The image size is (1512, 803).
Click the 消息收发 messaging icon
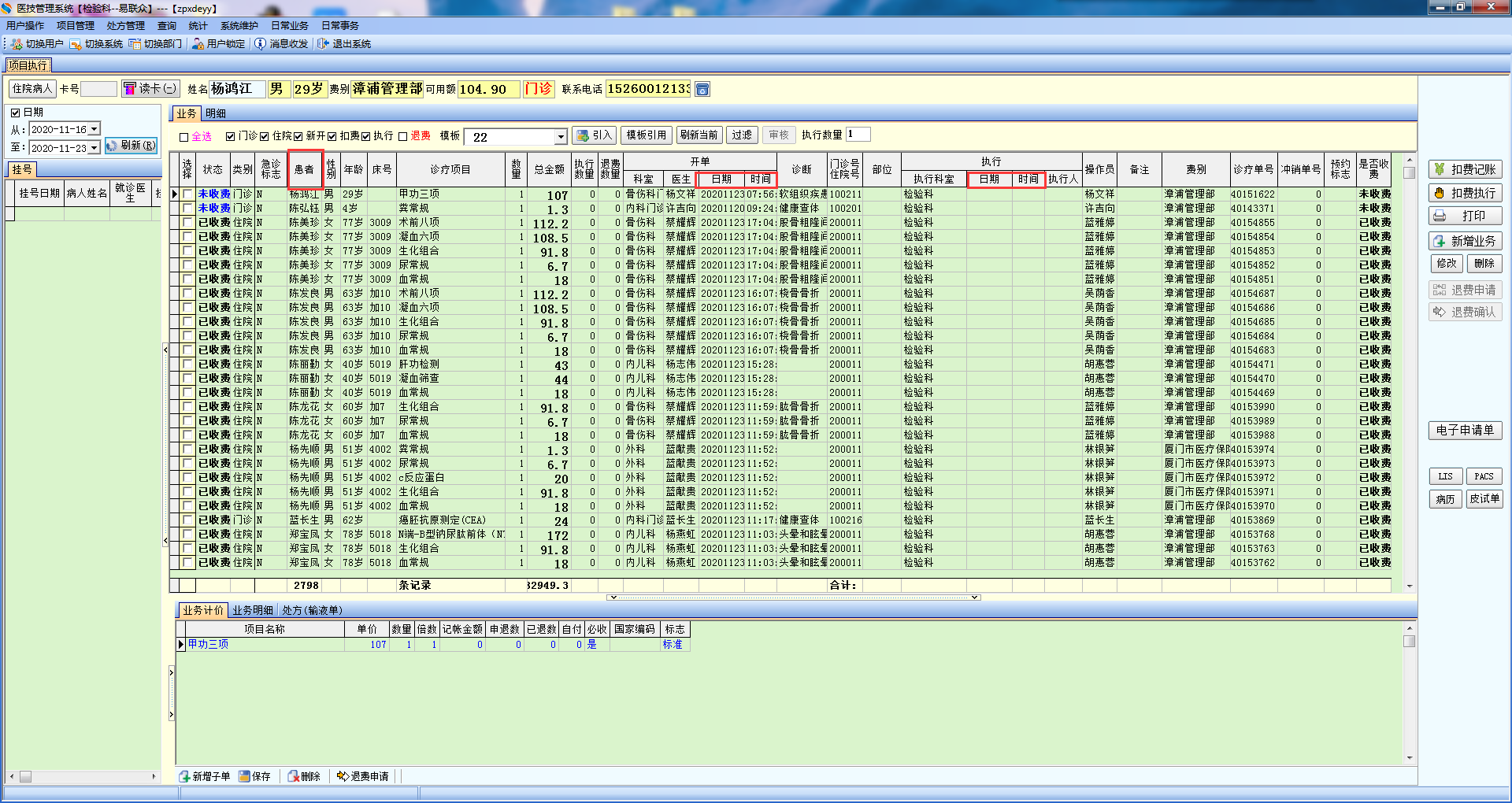click(261, 44)
